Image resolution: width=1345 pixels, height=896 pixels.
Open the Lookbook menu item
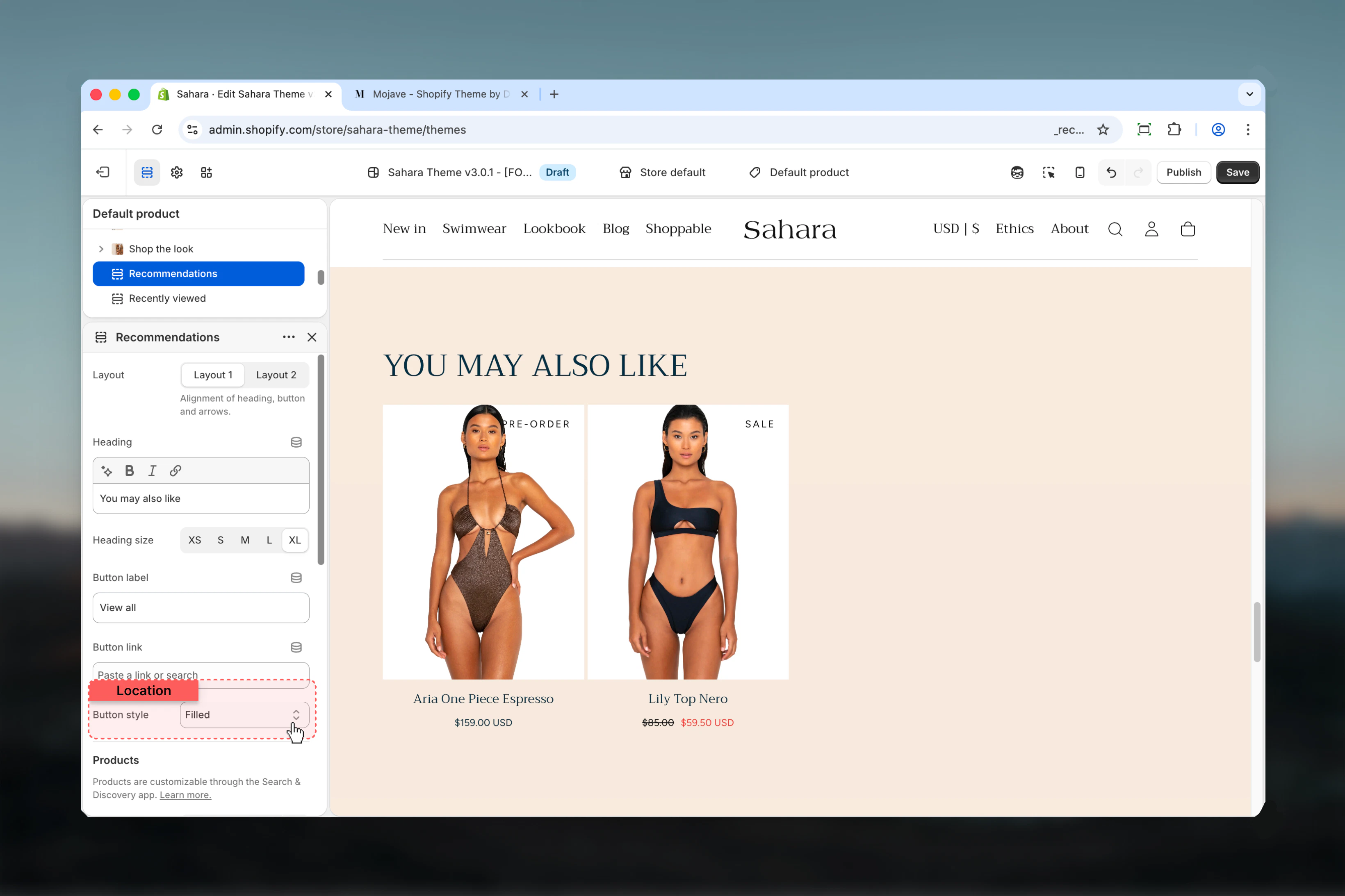coord(554,229)
